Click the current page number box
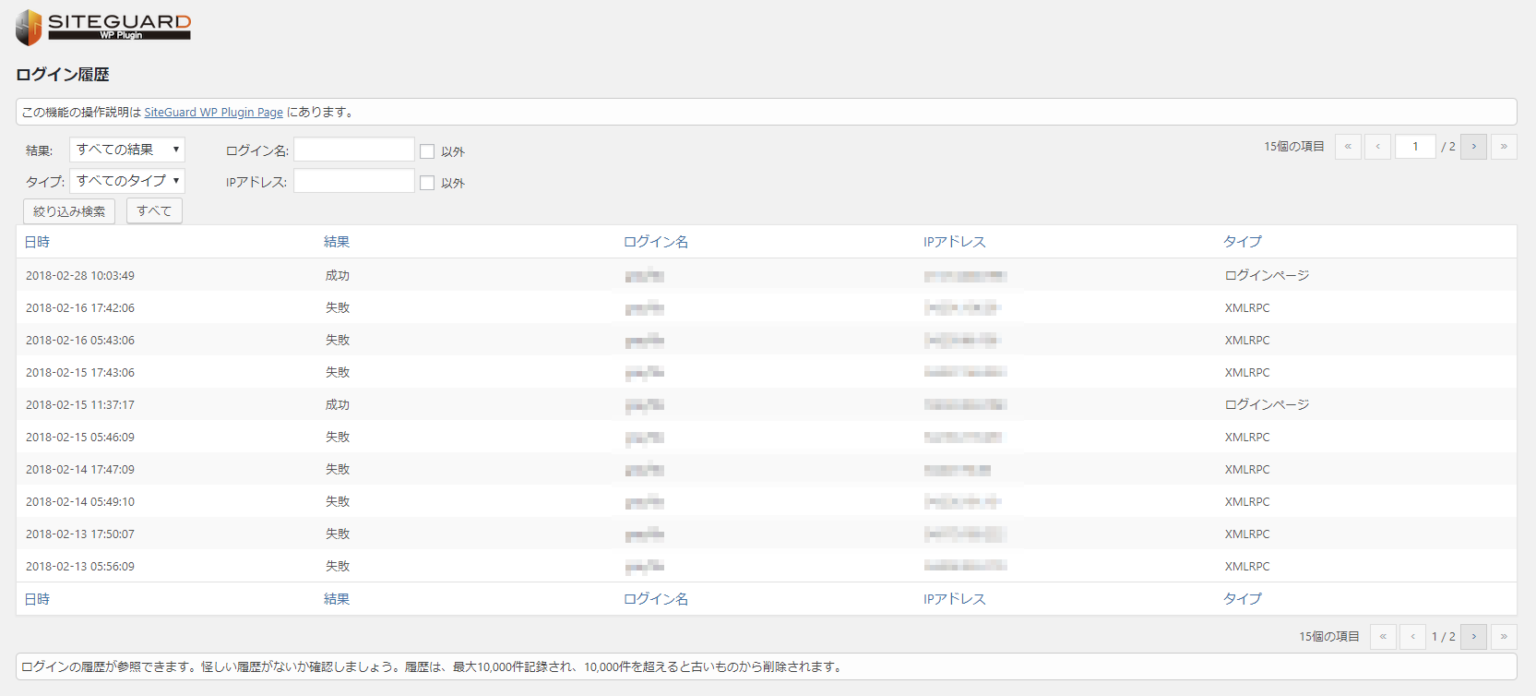The image size is (1536, 696). click(x=1415, y=147)
